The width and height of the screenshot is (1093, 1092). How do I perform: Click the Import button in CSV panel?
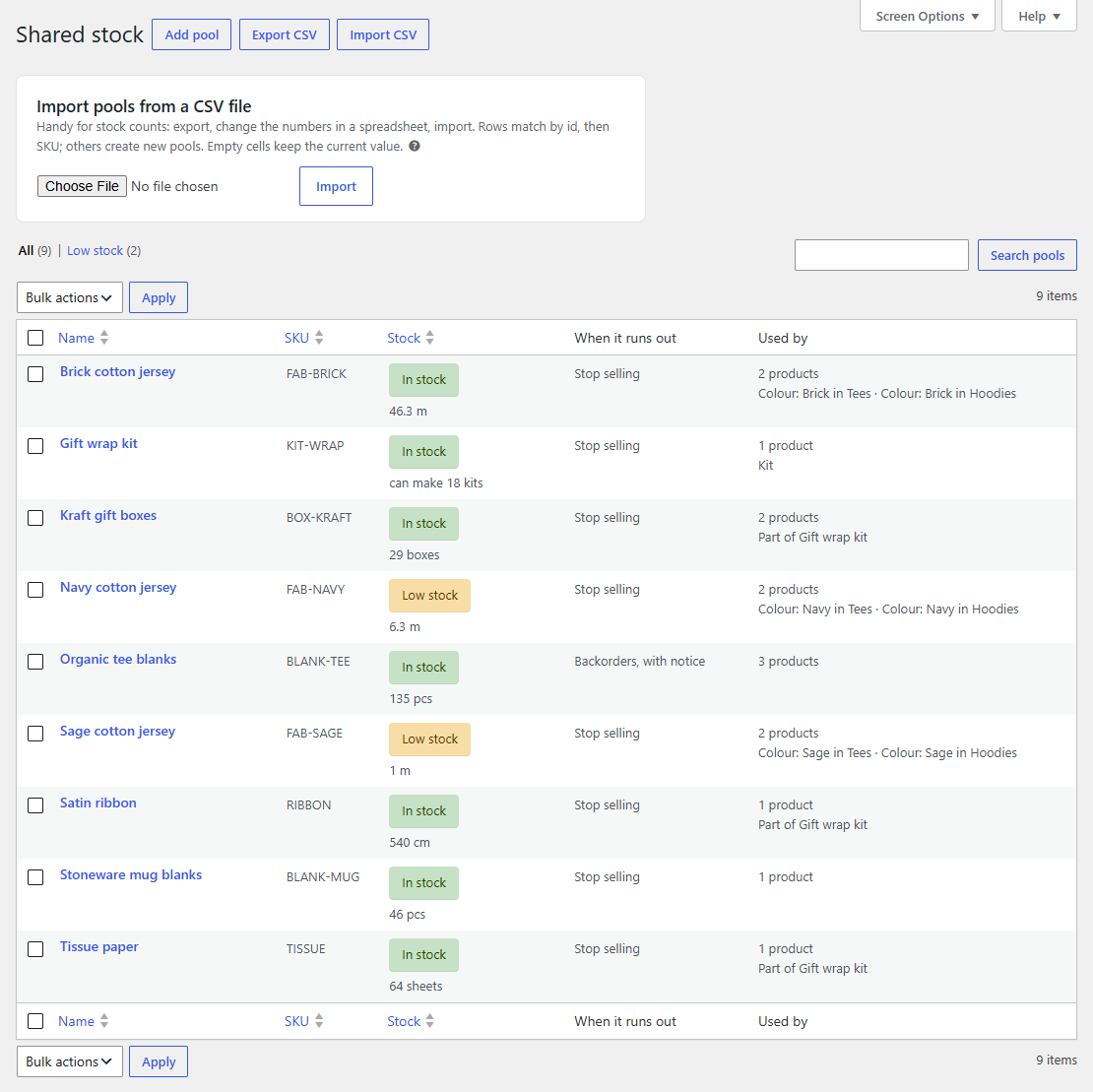[336, 186]
